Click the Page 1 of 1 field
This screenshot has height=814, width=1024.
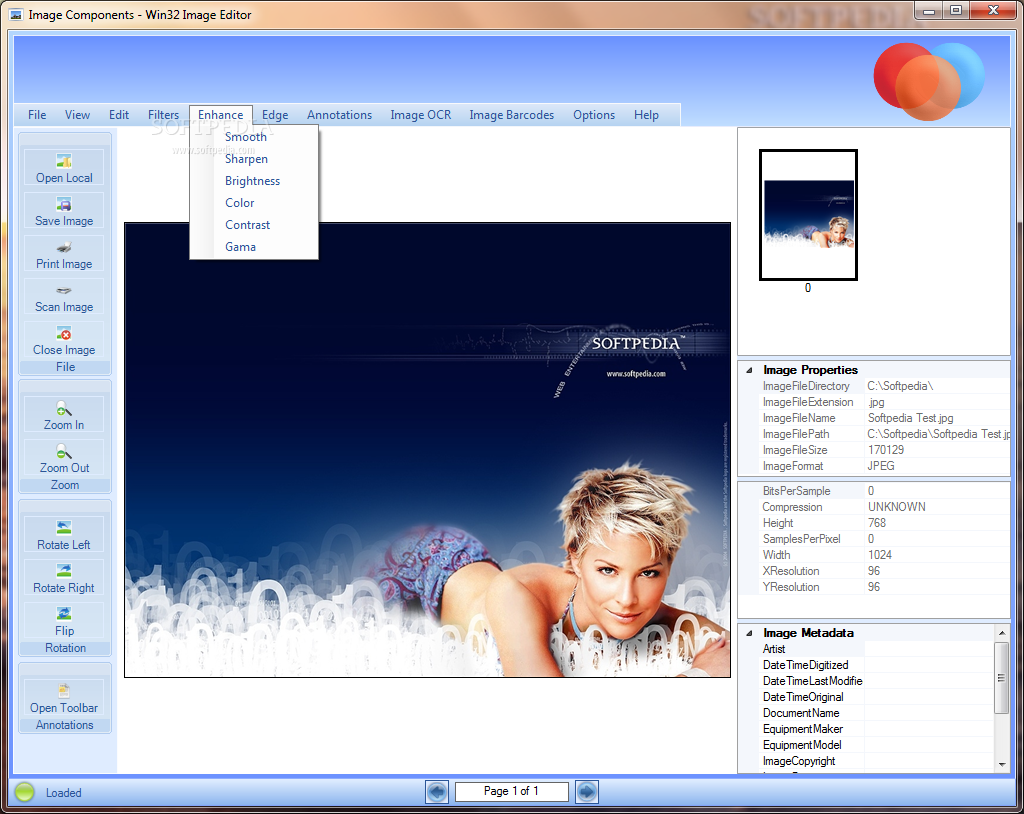(x=511, y=791)
